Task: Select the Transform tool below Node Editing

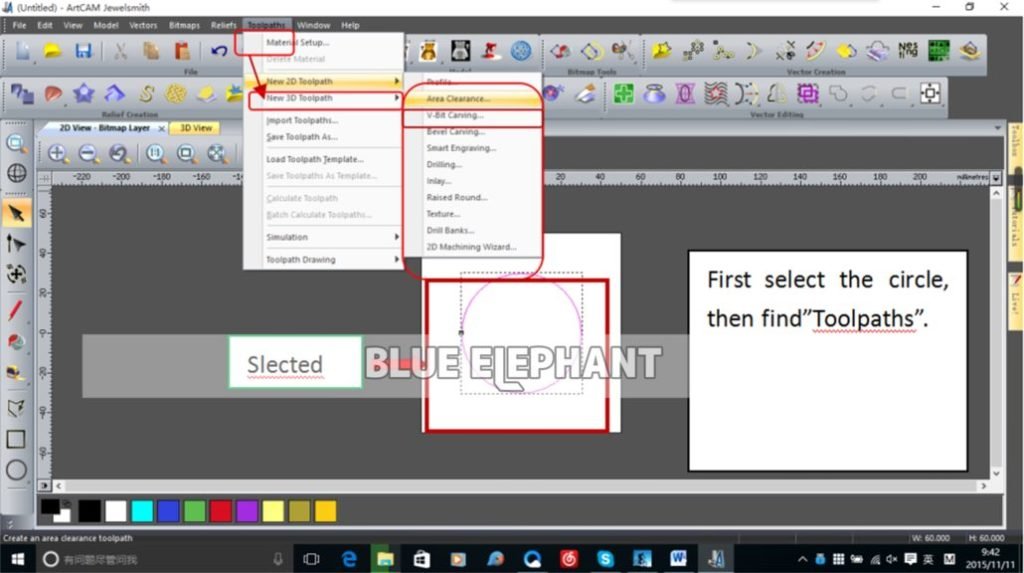Action: [16, 274]
